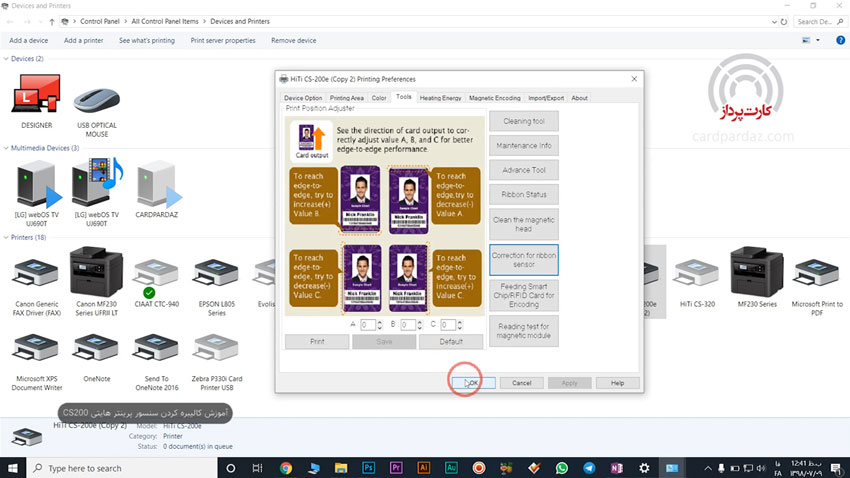Image resolution: width=850 pixels, height=478 pixels.
Task: Open Photoshop from the taskbar
Action: click(369, 468)
